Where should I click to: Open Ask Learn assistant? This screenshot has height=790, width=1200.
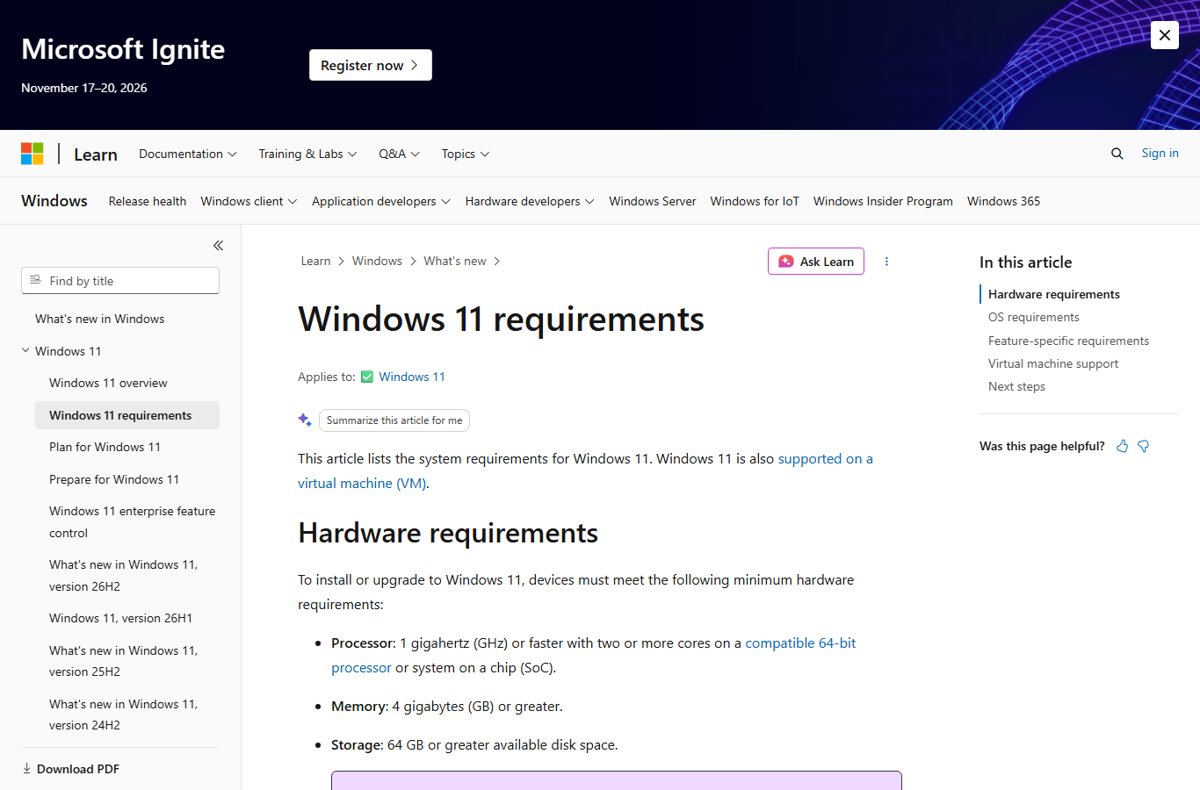pos(816,261)
